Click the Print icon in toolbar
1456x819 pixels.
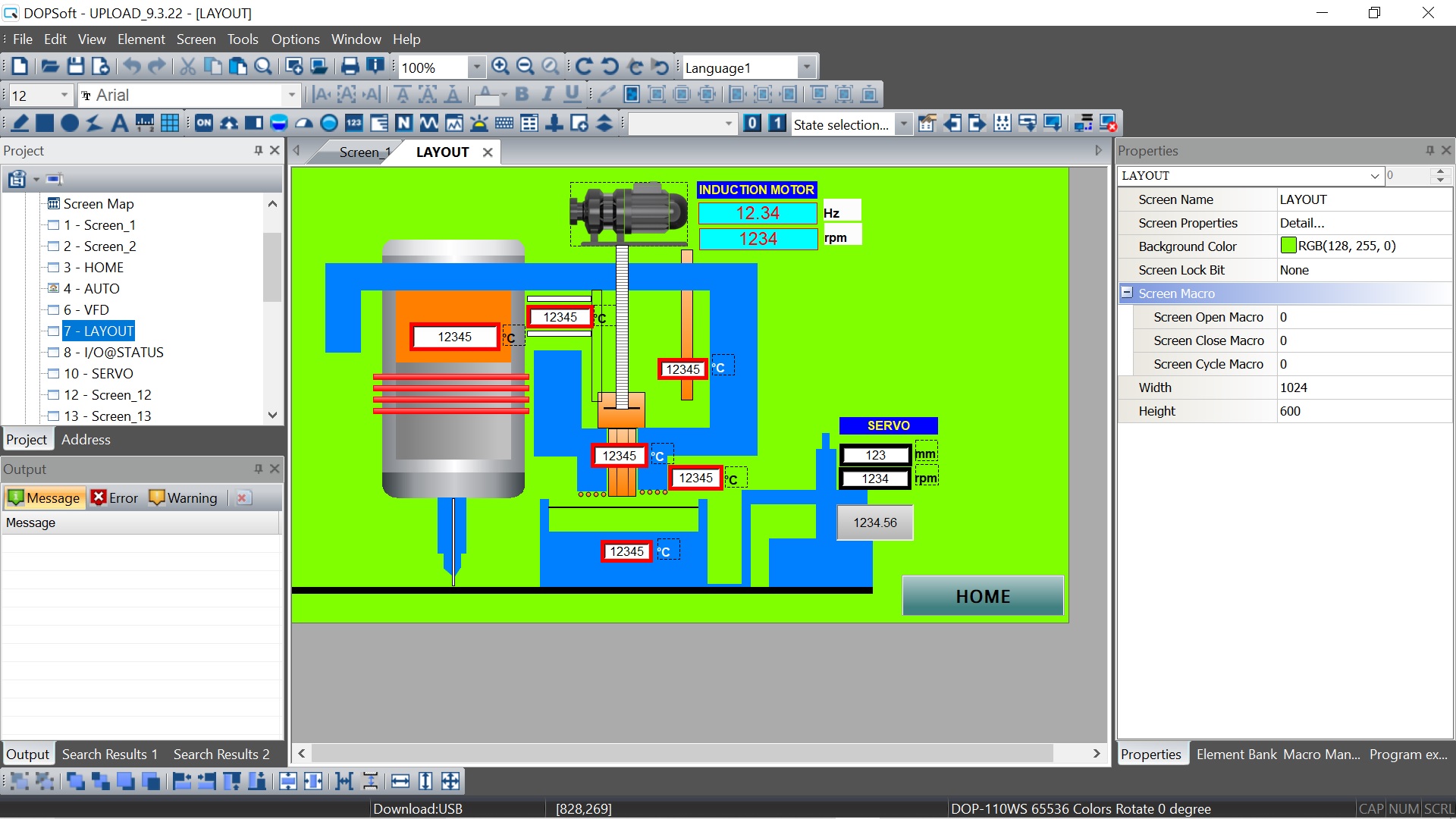(x=350, y=67)
